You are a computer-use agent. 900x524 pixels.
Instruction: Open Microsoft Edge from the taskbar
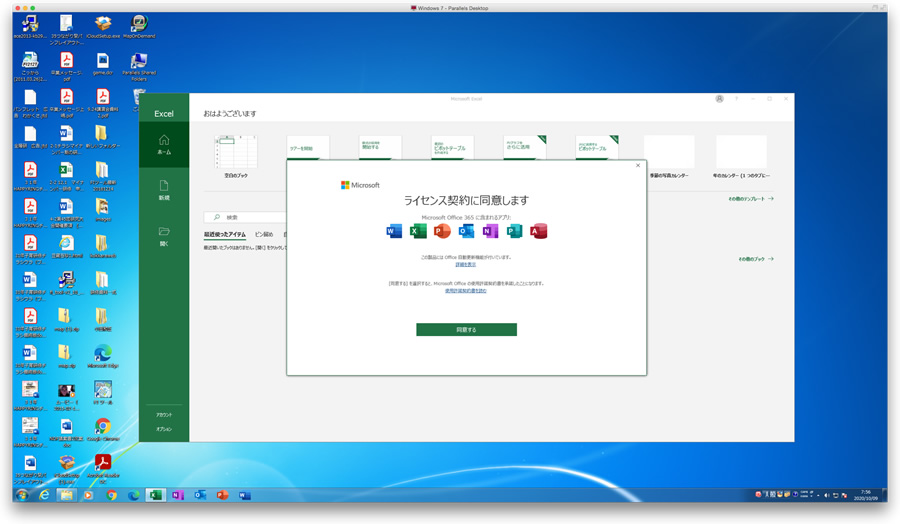tap(133, 495)
